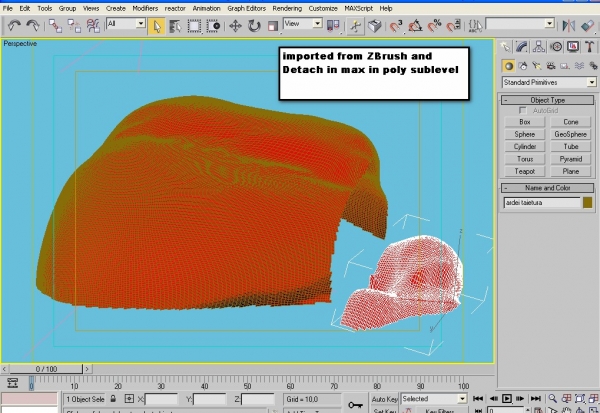Viewport: 600px width, 413px height.
Task: Toggle the Window/Crossing selection mode
Action: tap(213, 26)
